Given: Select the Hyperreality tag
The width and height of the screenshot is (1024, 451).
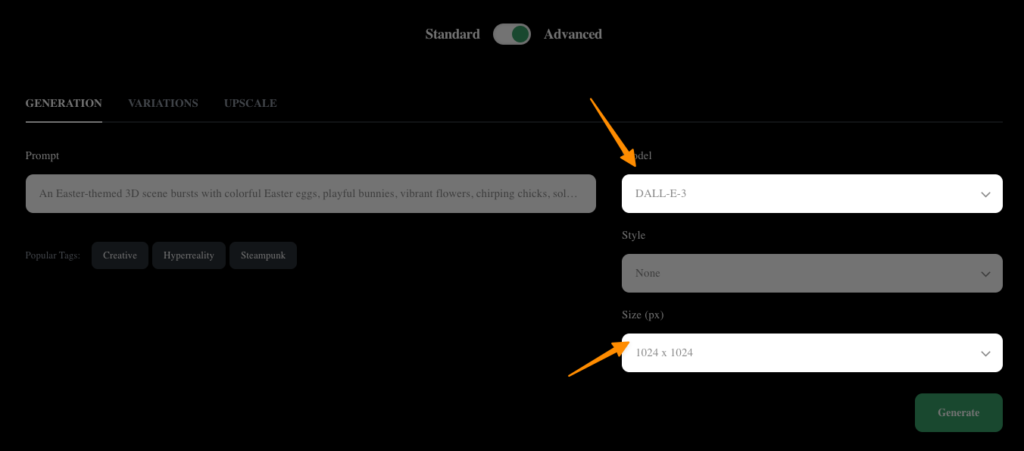Looking at the screenshot, I should 189,256.
